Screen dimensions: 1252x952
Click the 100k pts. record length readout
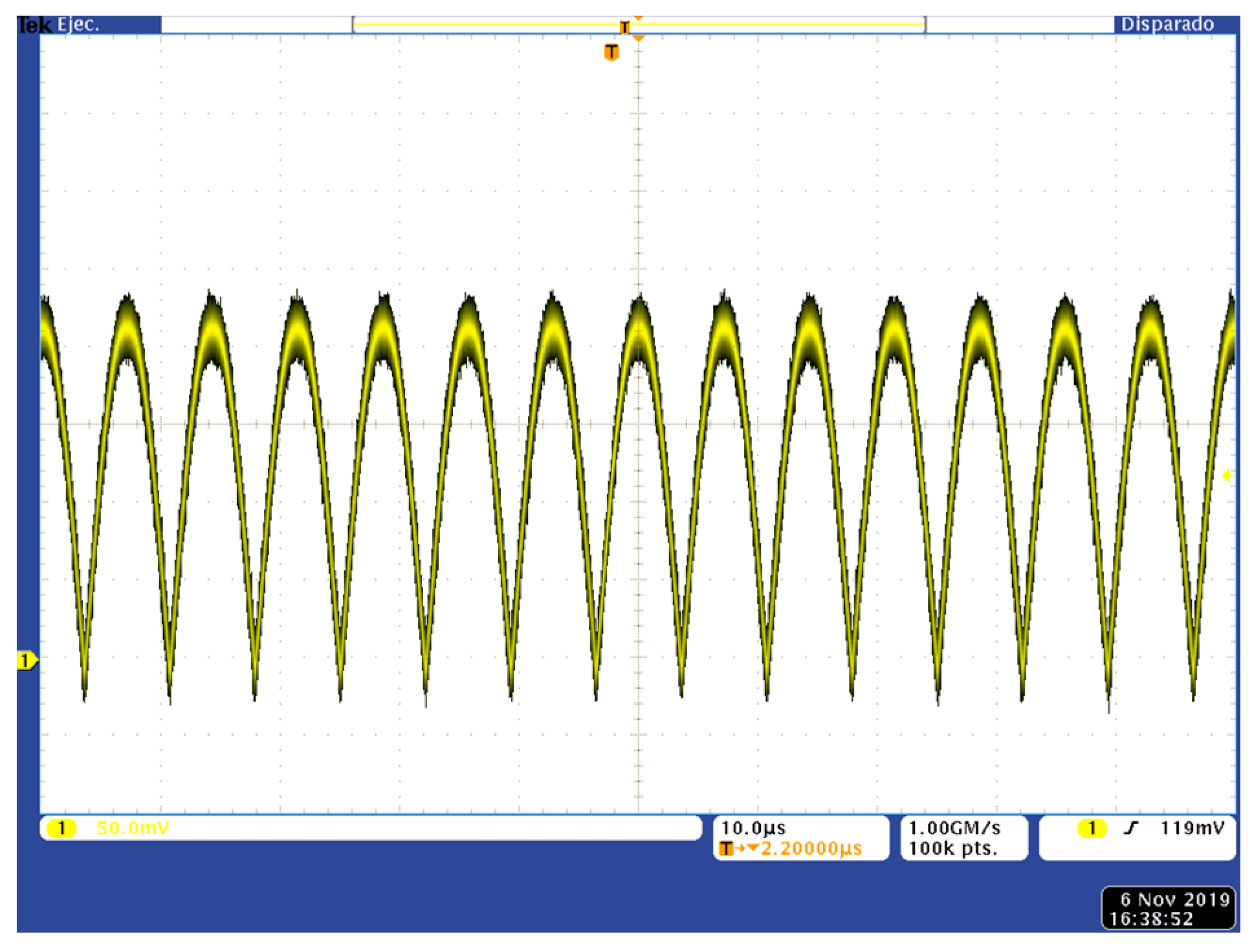click(952, 848)
